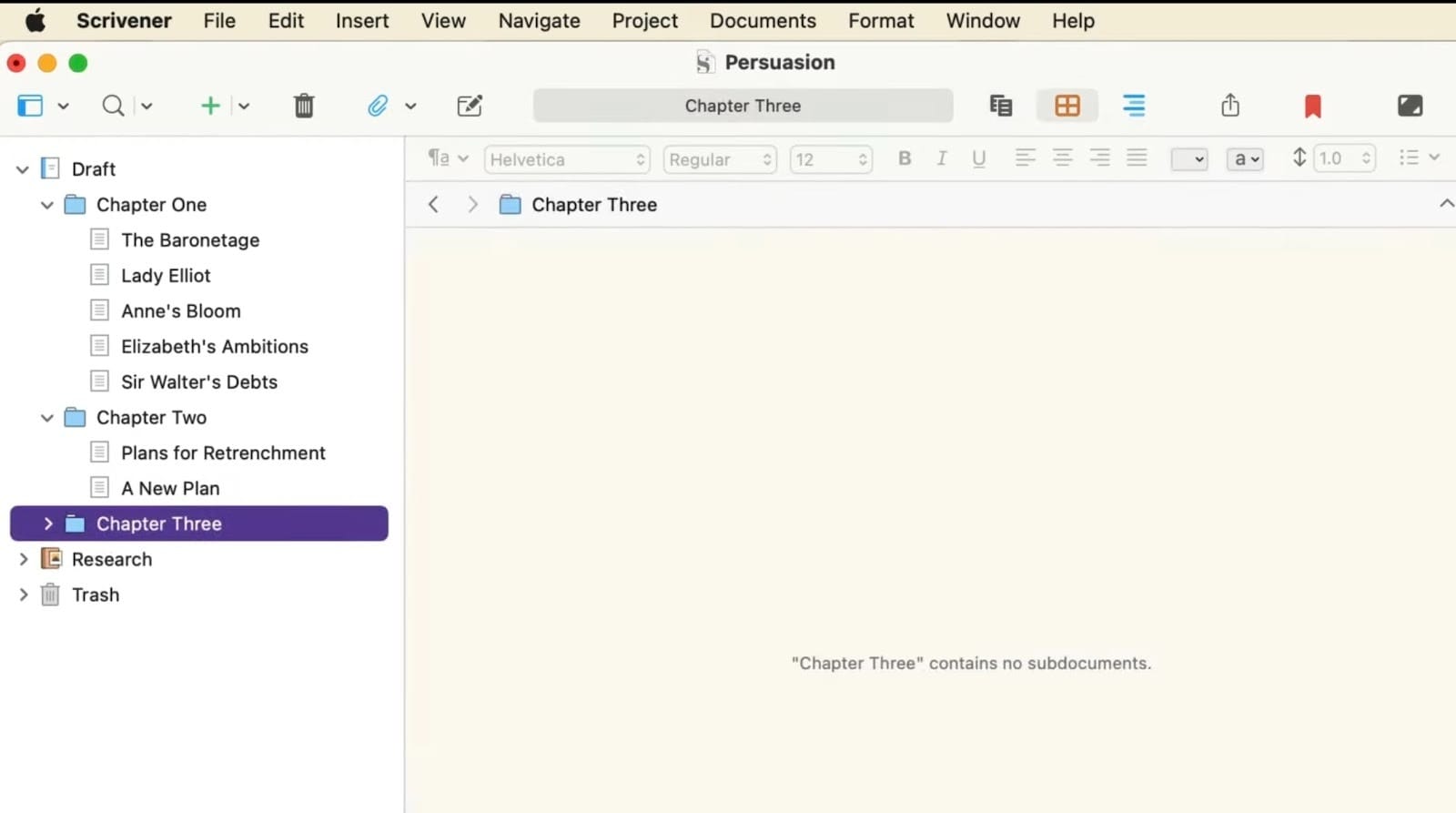Toggle underline formatting

(979, 158)
